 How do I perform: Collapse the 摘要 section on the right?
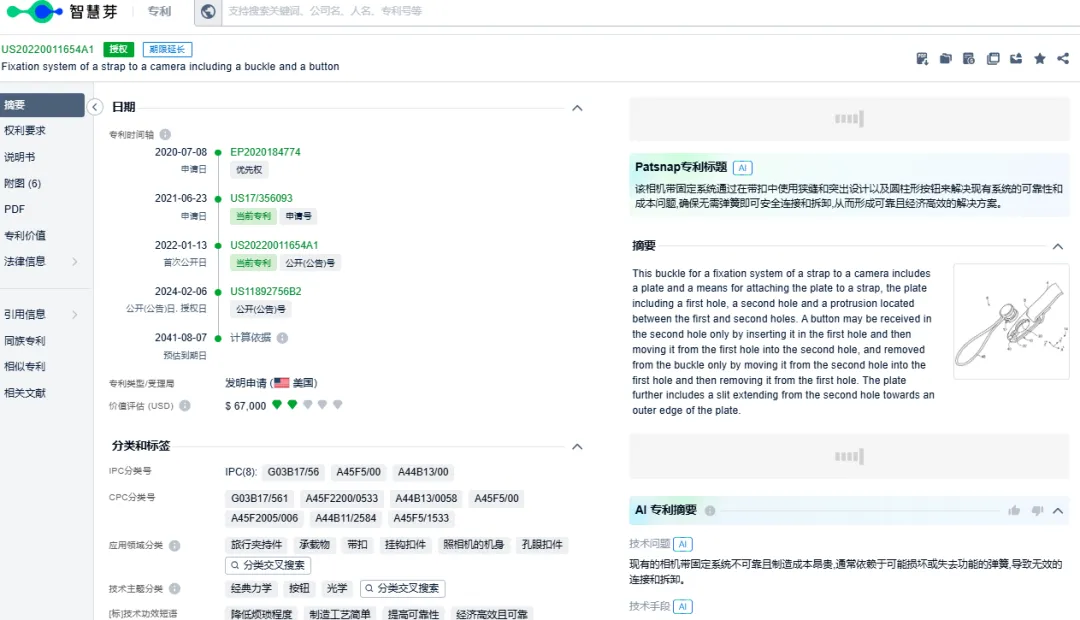1058,247
